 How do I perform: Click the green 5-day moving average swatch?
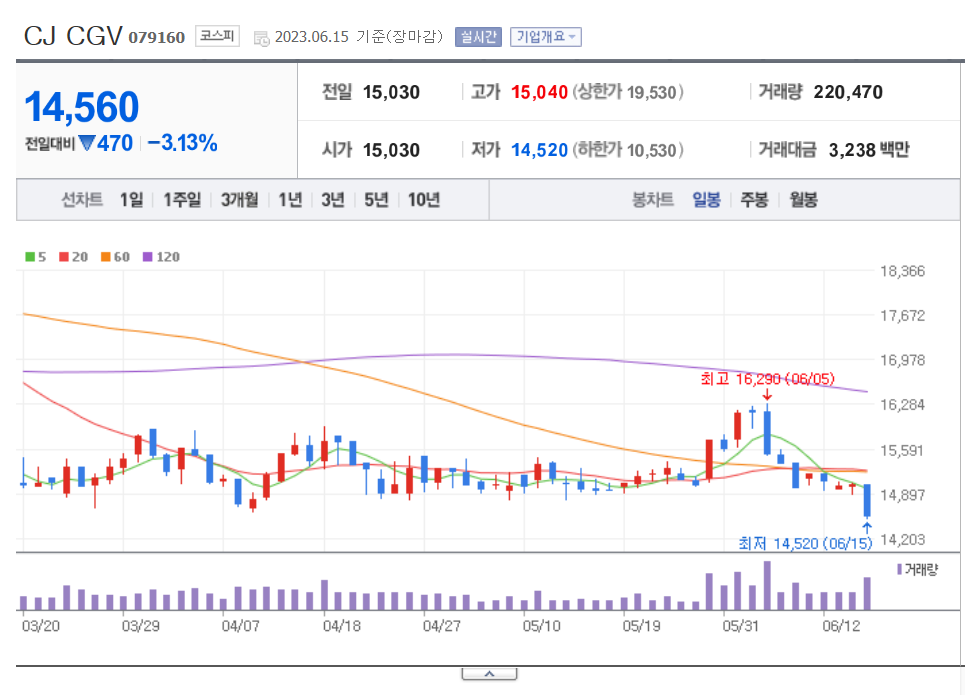click(x=30, y=257)
